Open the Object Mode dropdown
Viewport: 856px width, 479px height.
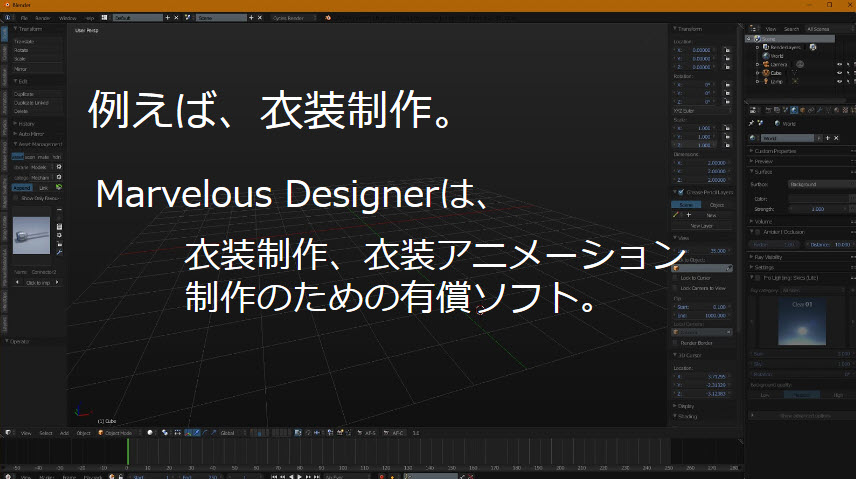point(113,432)
